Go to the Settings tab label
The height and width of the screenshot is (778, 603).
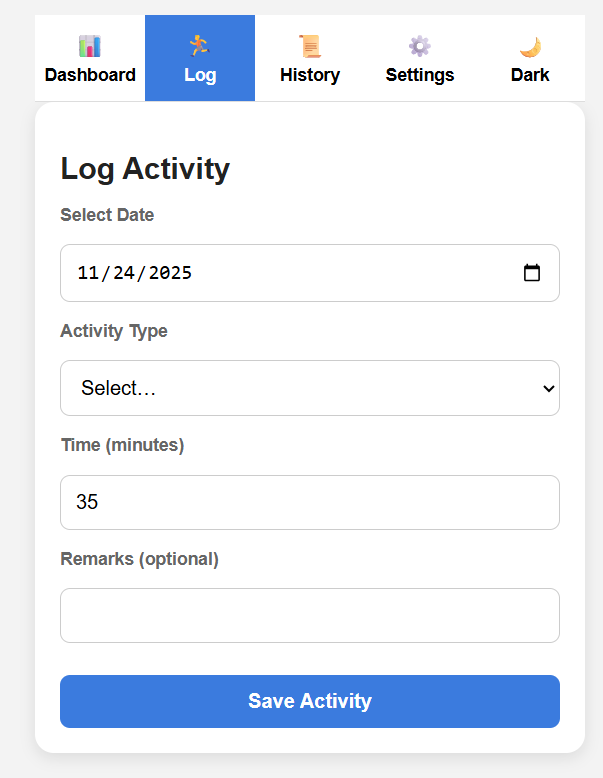pos(420,75)
